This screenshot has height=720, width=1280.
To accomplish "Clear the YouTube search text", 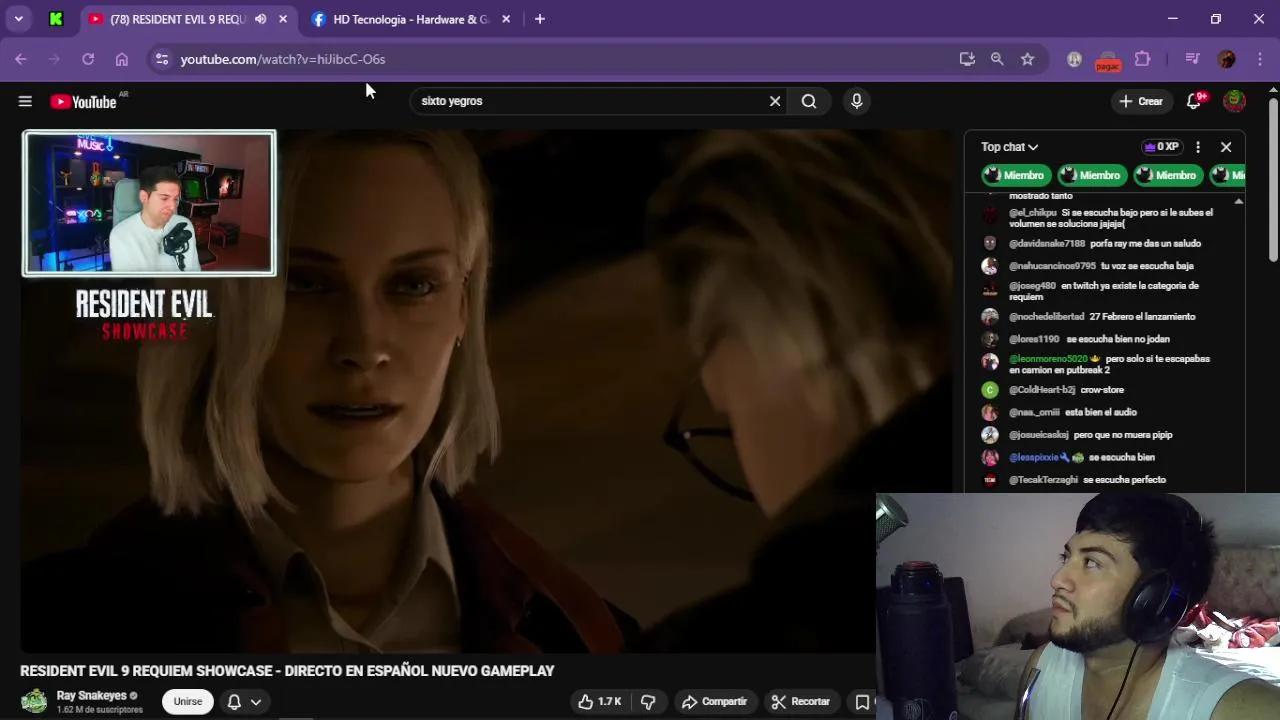I will pyautogui.click(x=775, y=101).
